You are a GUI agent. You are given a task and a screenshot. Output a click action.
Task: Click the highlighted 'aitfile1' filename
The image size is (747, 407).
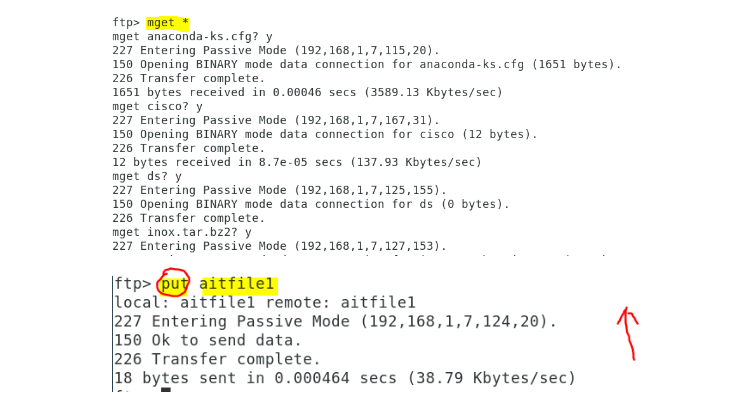[238, 284]
